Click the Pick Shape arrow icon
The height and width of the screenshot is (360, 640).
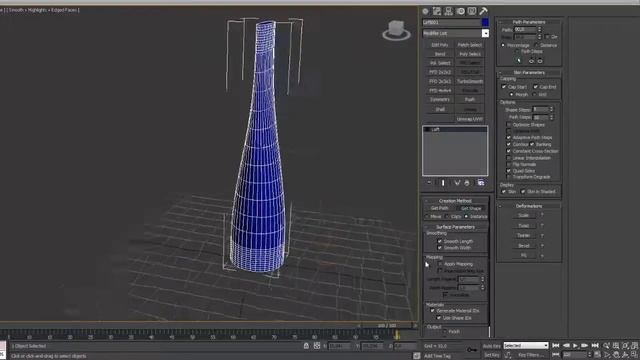point(519,61)
